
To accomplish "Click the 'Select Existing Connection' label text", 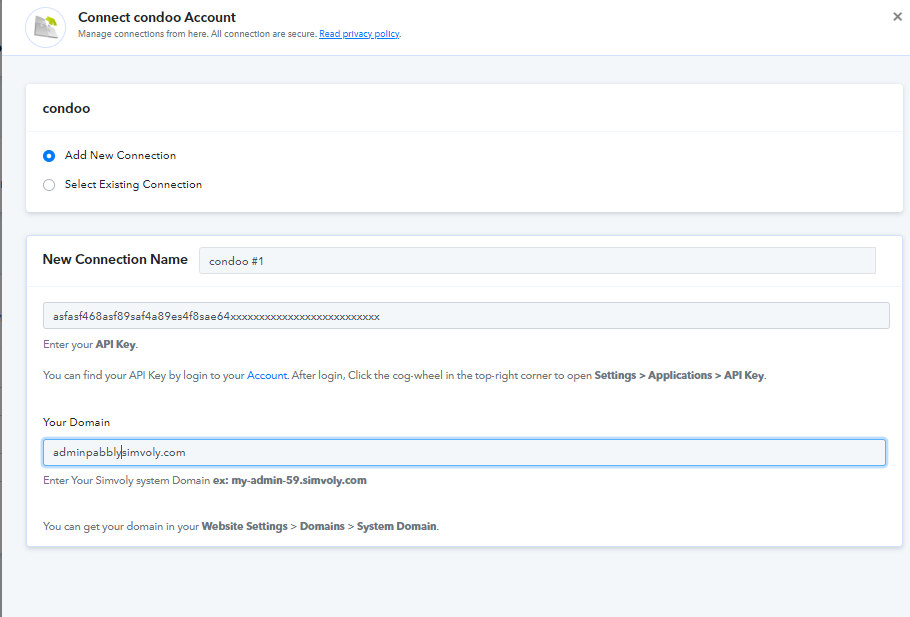I will click(x=133, y=185).
